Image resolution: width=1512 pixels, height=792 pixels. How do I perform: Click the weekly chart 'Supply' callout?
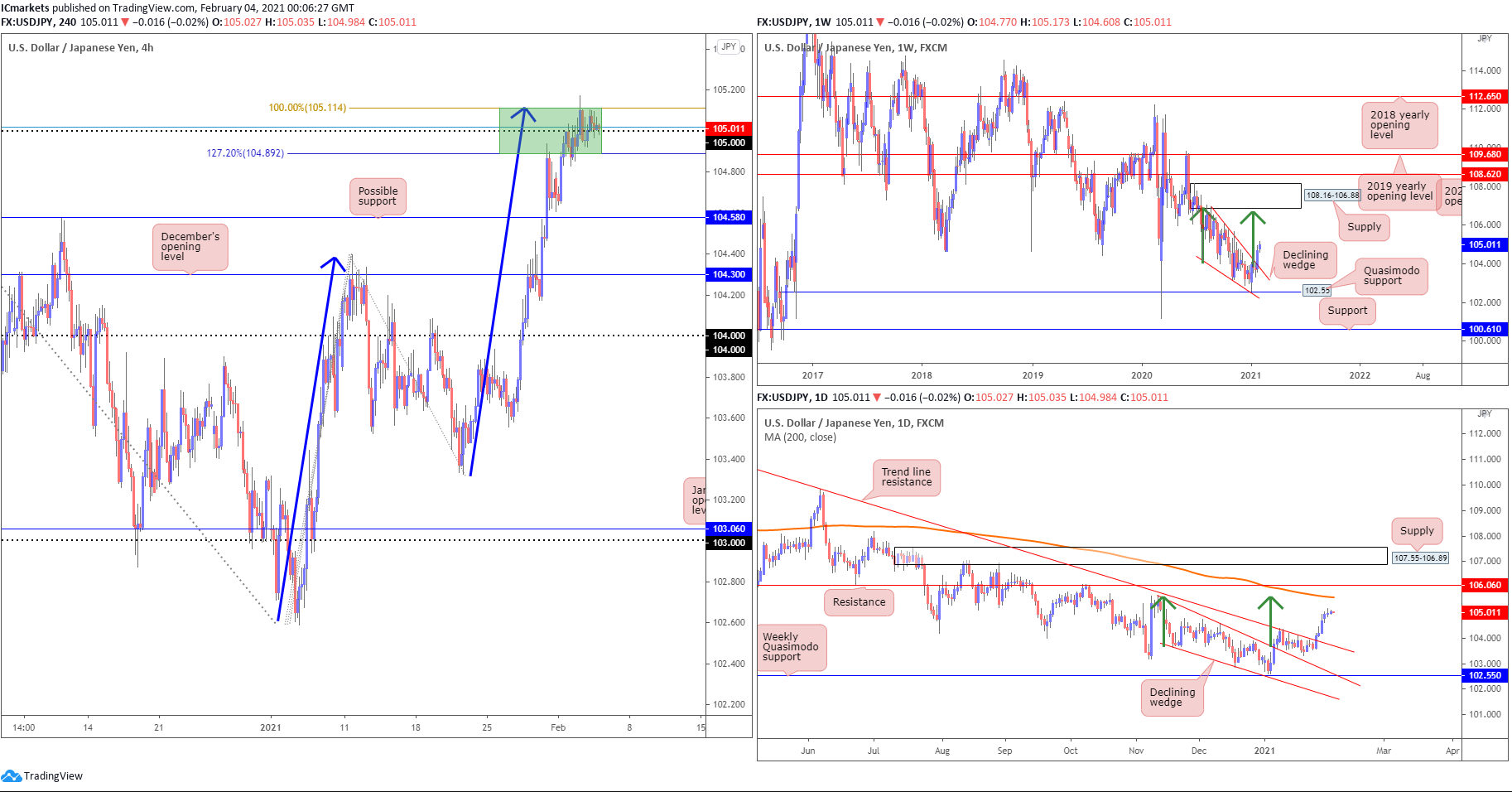tap(1364, 227)
